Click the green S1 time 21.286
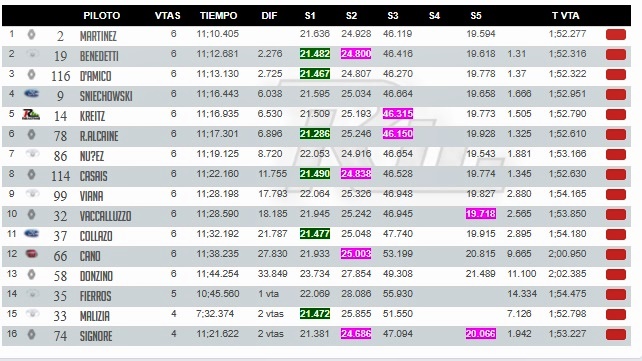This screenshot has height=361, width=642. coord(314,134)
